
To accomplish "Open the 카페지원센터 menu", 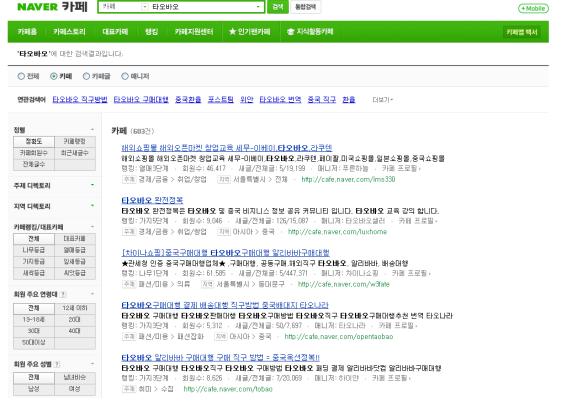I will (194, 32).
